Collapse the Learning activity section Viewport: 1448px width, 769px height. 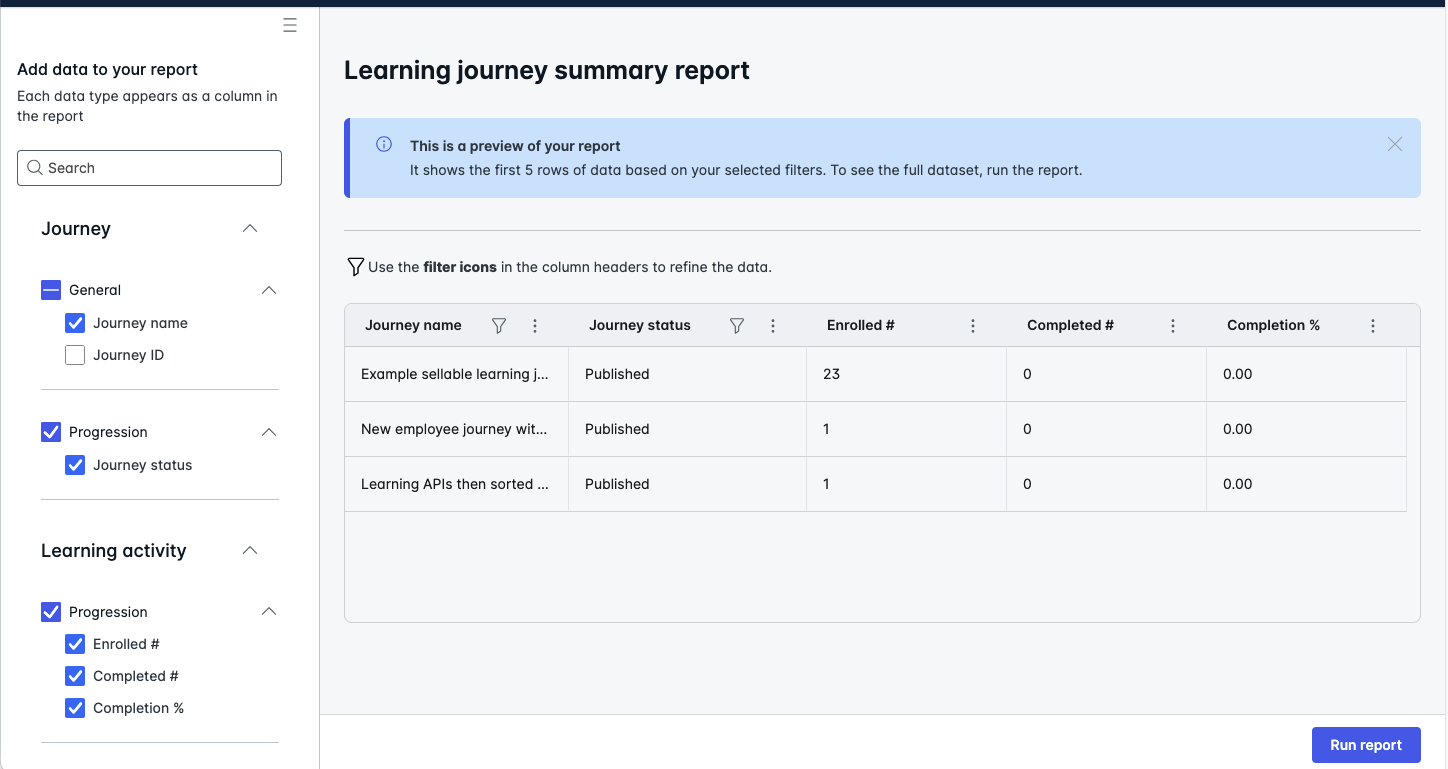pyautogui.click(x=250, y=551)
